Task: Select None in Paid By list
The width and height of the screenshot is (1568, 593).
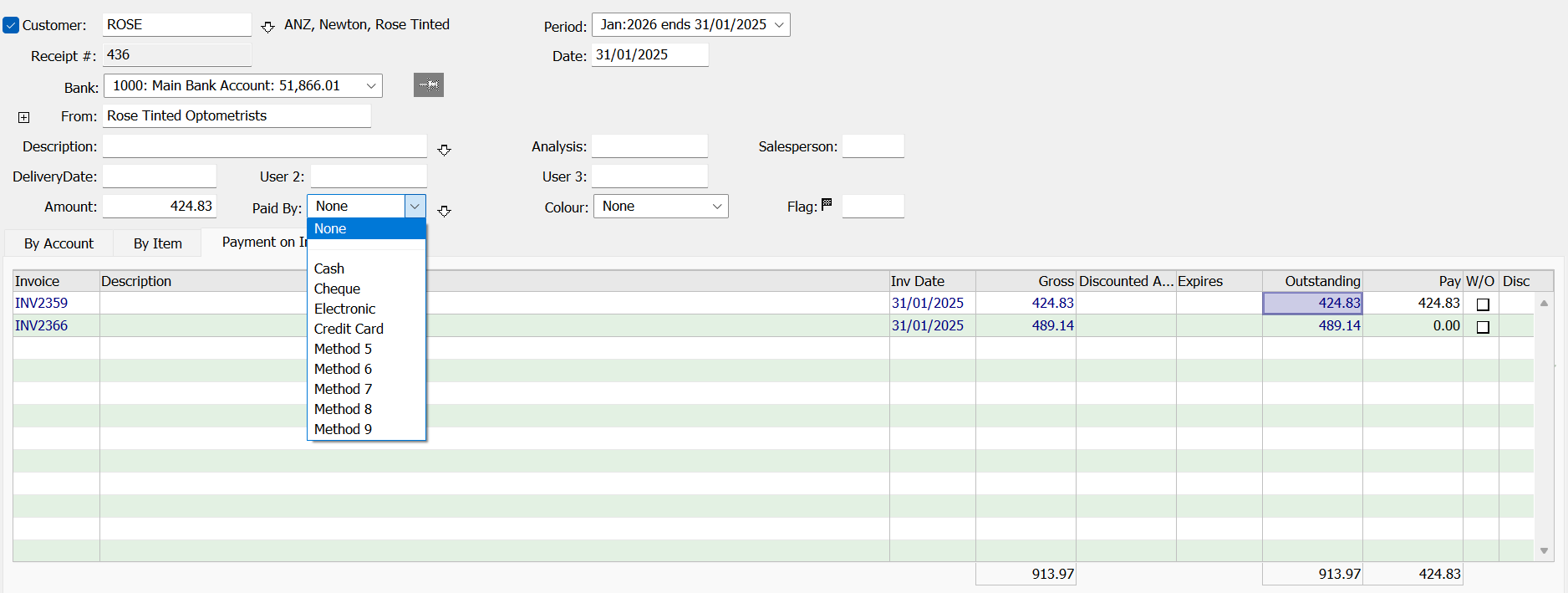Action: 367,228
